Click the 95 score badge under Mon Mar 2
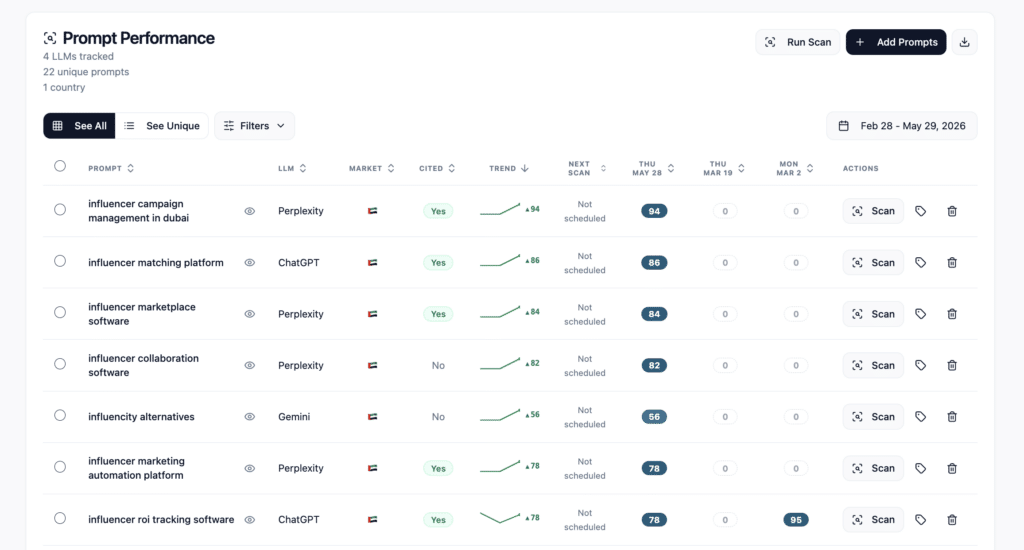The height and width of the screenshot is (550, 1024). pos(795,520)
